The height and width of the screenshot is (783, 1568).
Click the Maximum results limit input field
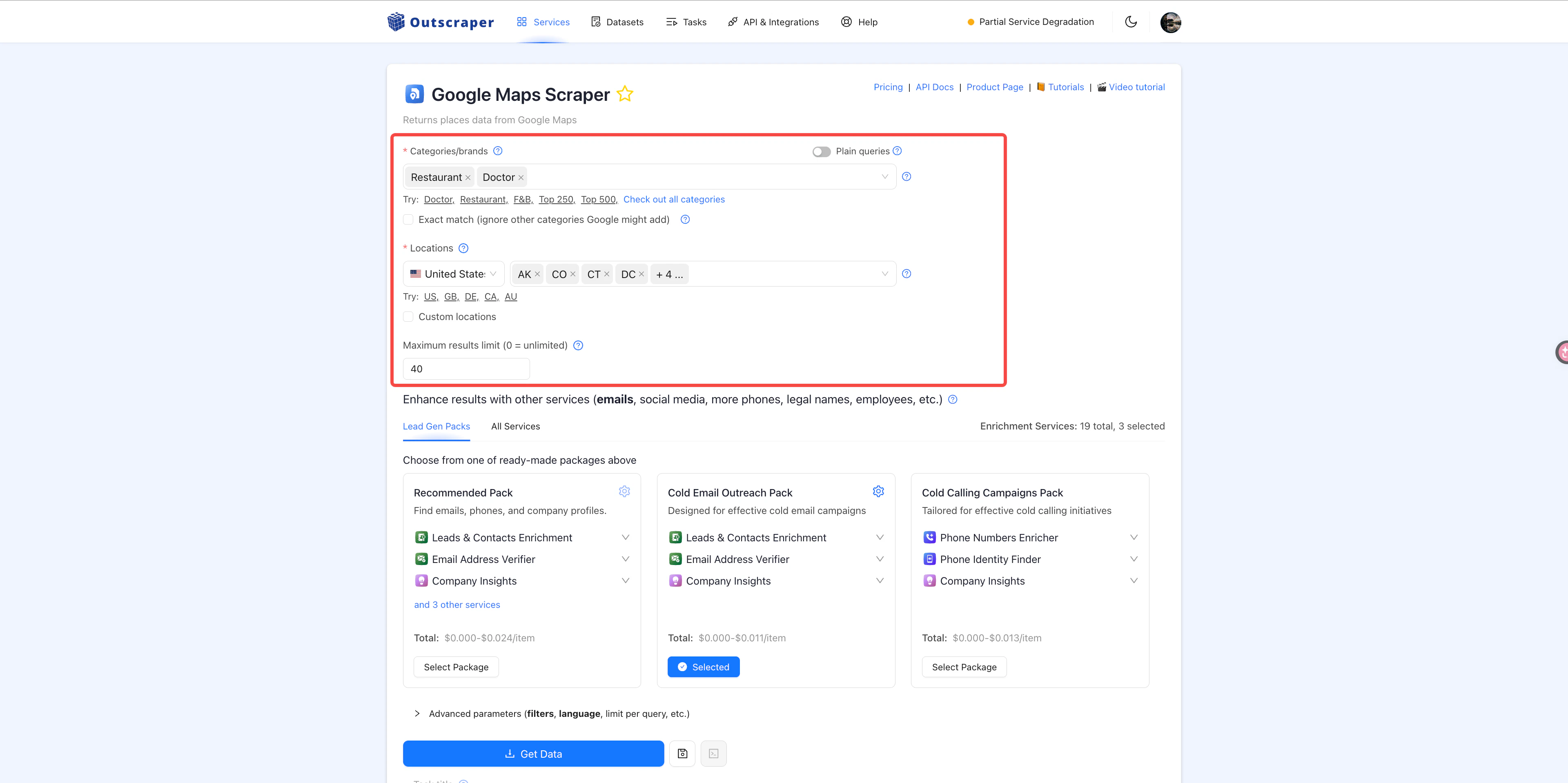pyautogui.click(x=466, y=369)
